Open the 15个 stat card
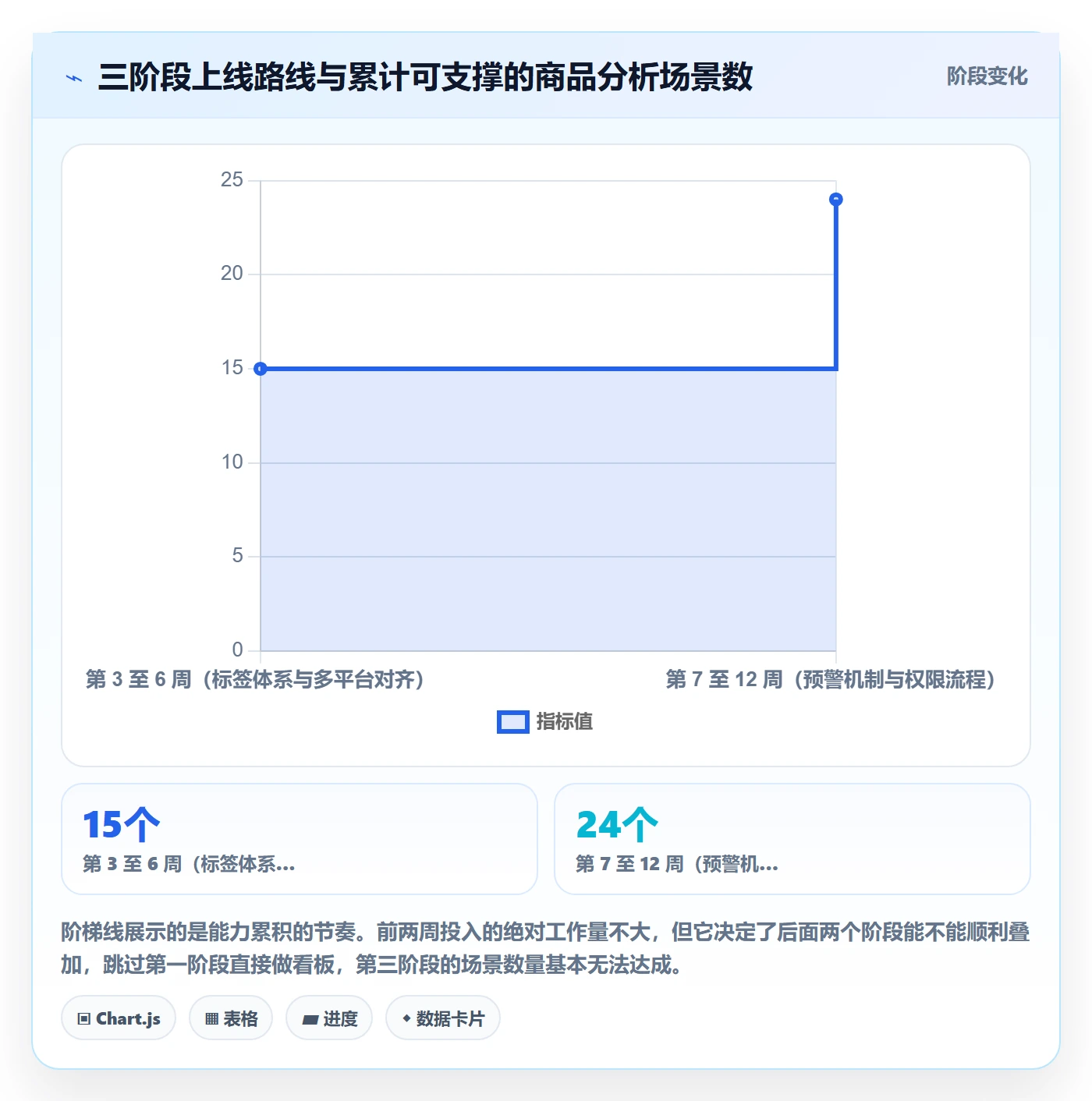Screen dimensions: 1092x1101 300,839
